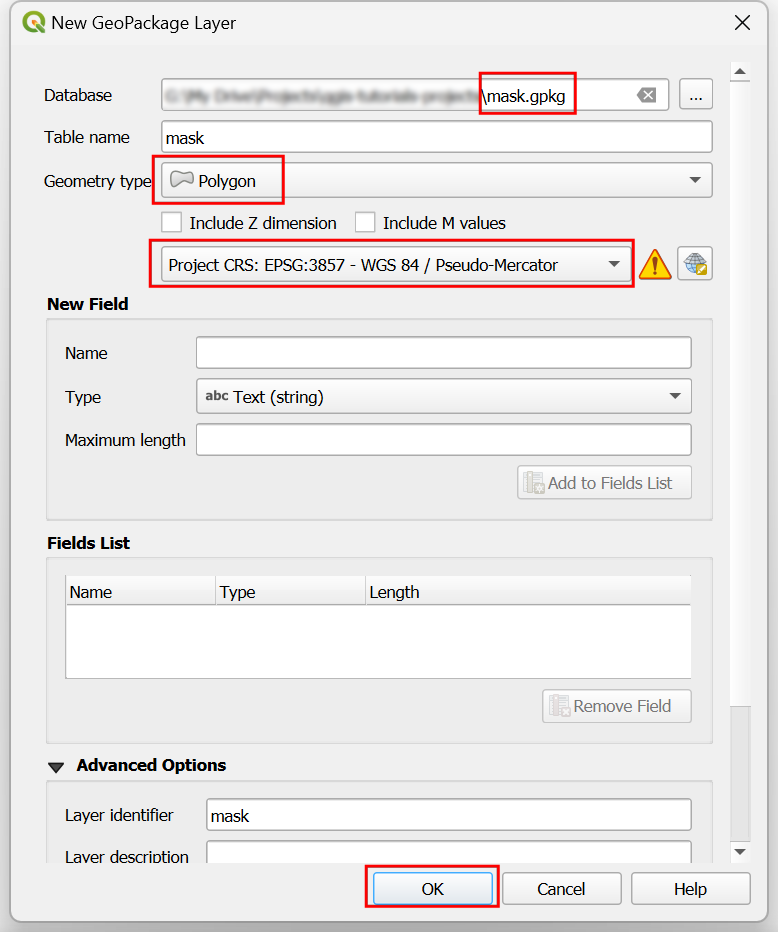
Task: Click OK to create the layer
Action: pyautogui.click(x=432, y=889)
